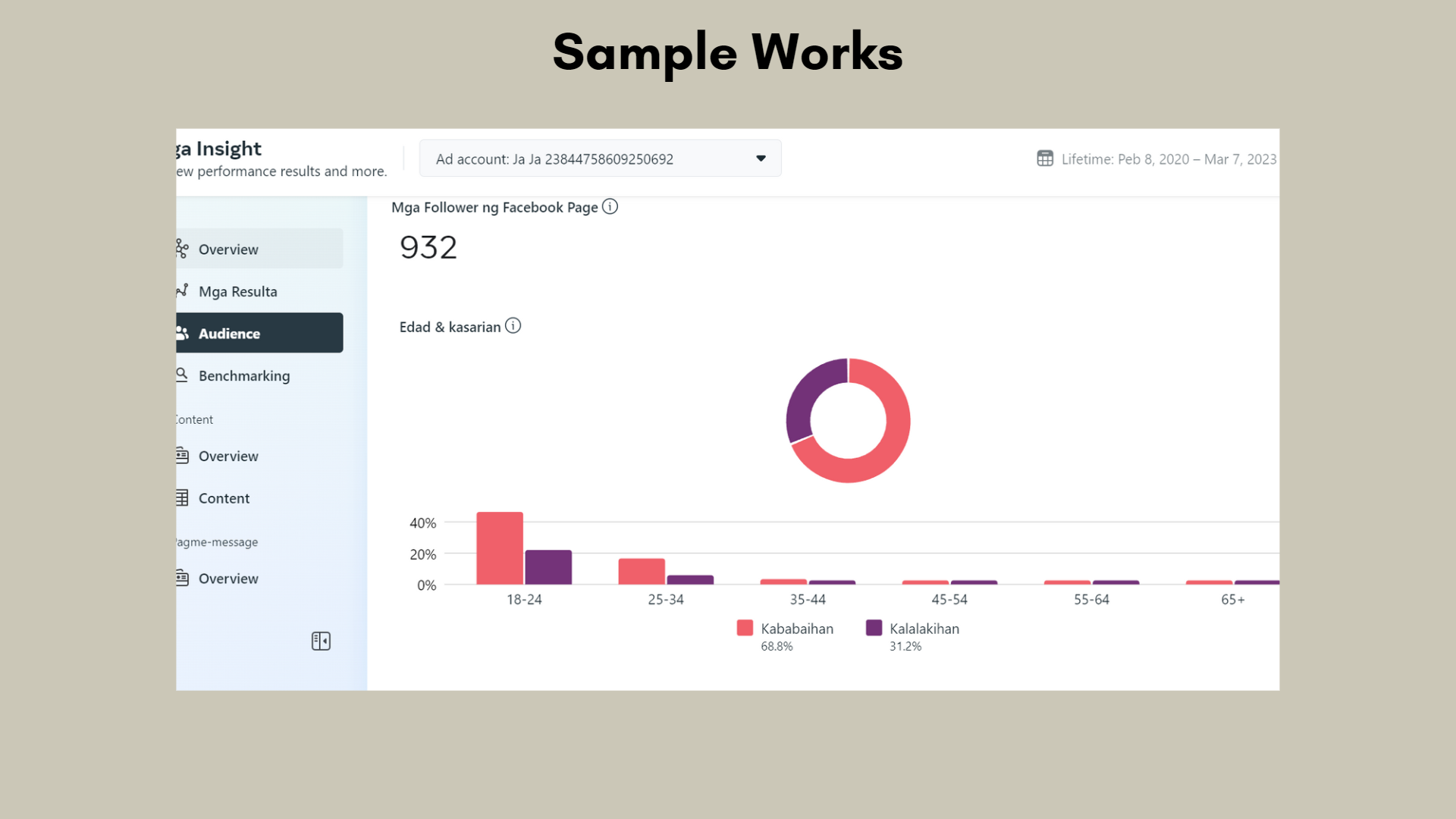Click the Mga Follower ng Facebook Page label
This screenshot has width=1456, height=819.
click(494, 207)
